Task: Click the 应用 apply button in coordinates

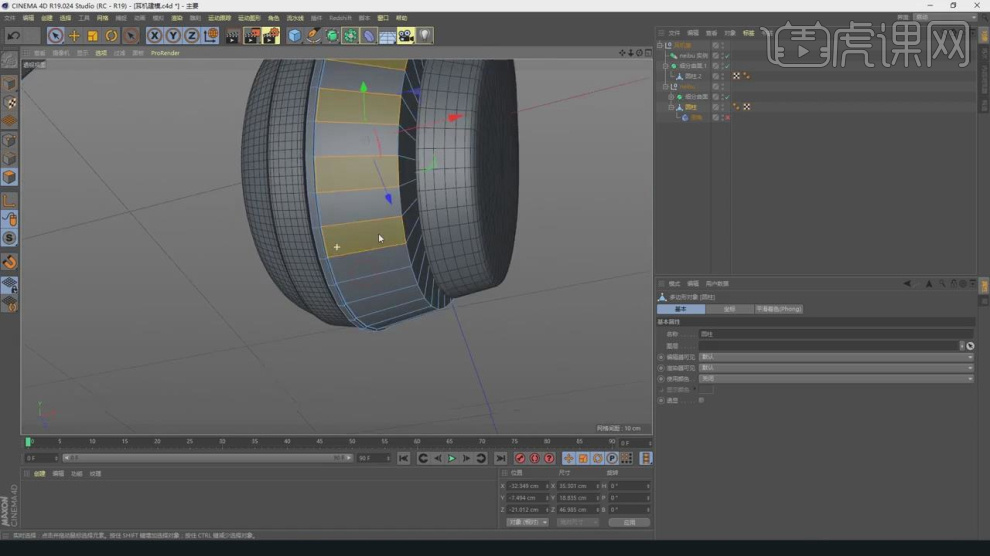Action: tap(629, 522)
